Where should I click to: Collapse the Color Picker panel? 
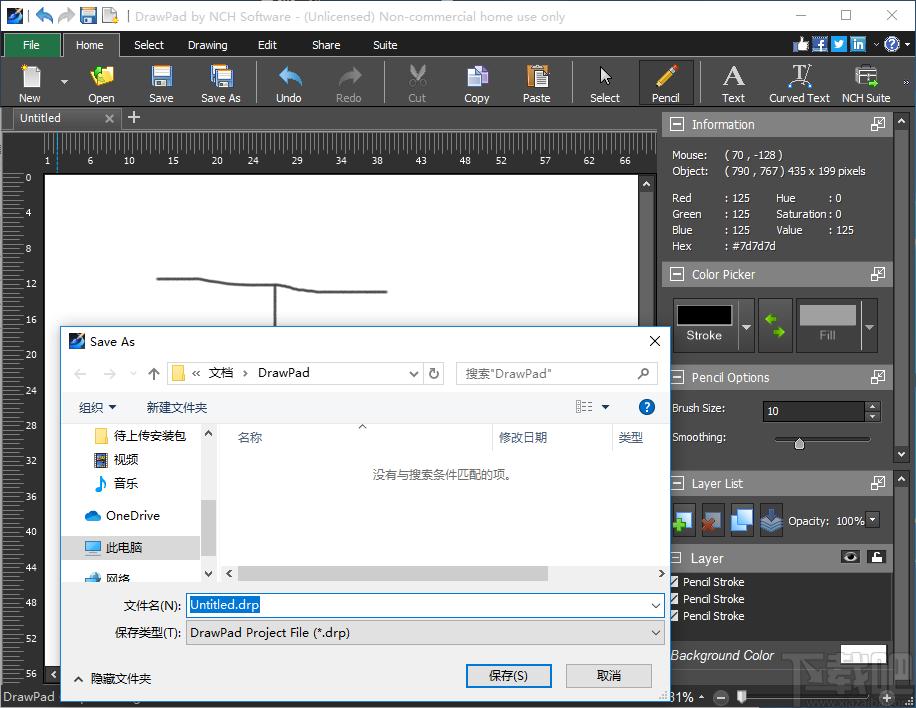(x=677, y=274)
